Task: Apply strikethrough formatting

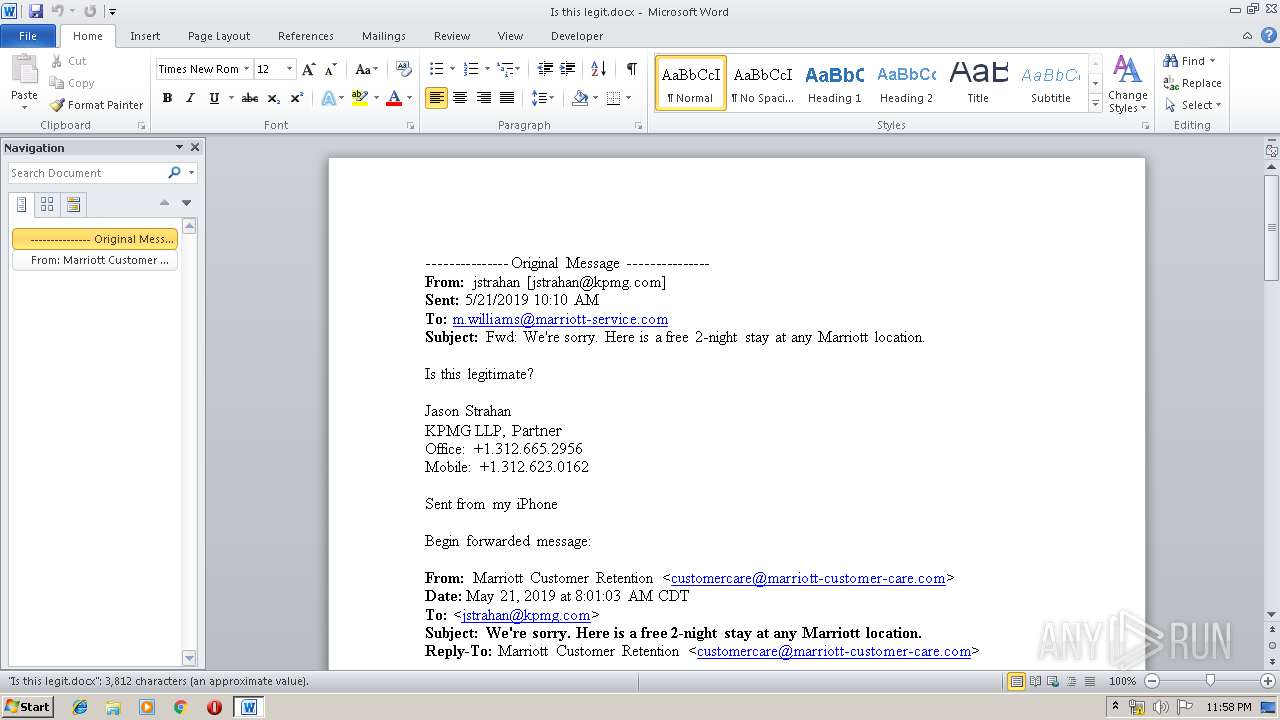Action: pos(250,98)
